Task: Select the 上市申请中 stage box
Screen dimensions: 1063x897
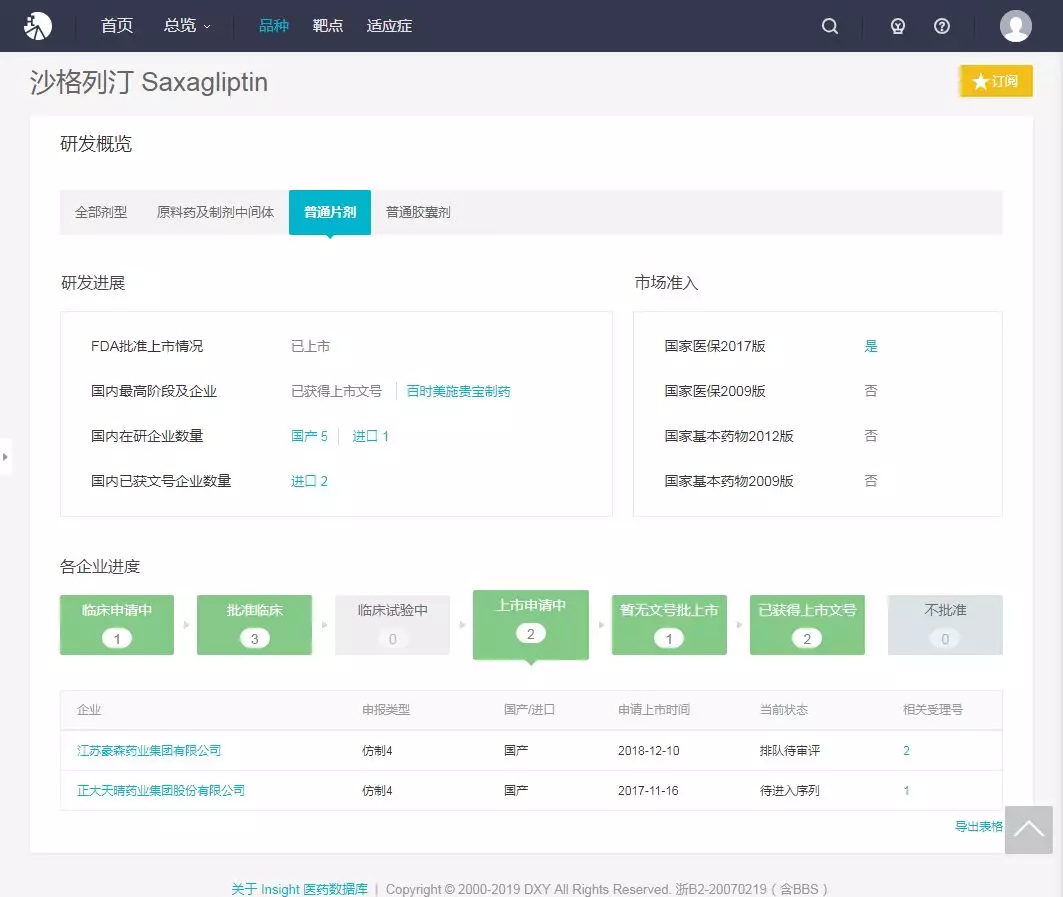Action: pos(531,624)
